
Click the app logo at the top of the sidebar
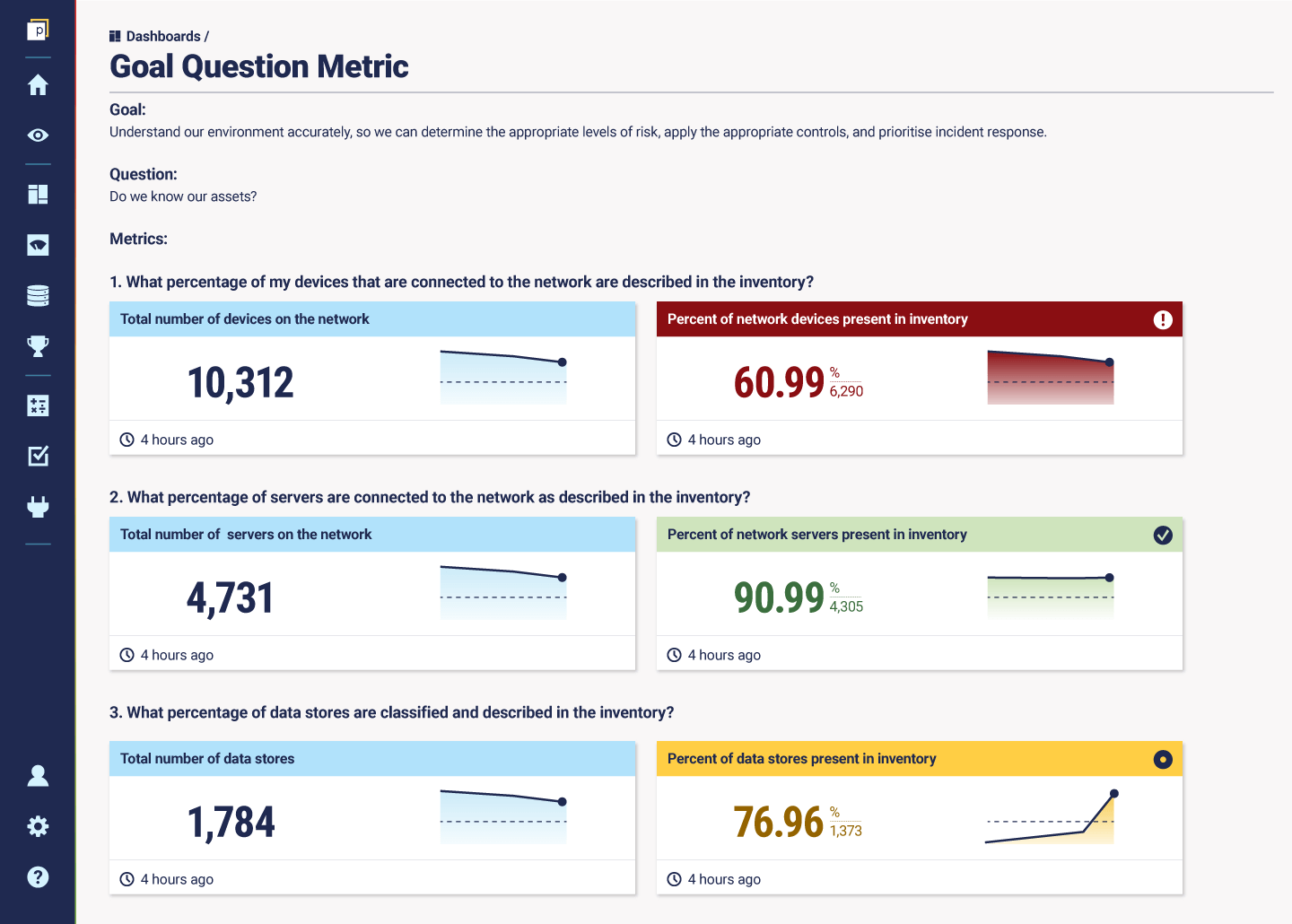pyautogui.click(x=38, y=29)
